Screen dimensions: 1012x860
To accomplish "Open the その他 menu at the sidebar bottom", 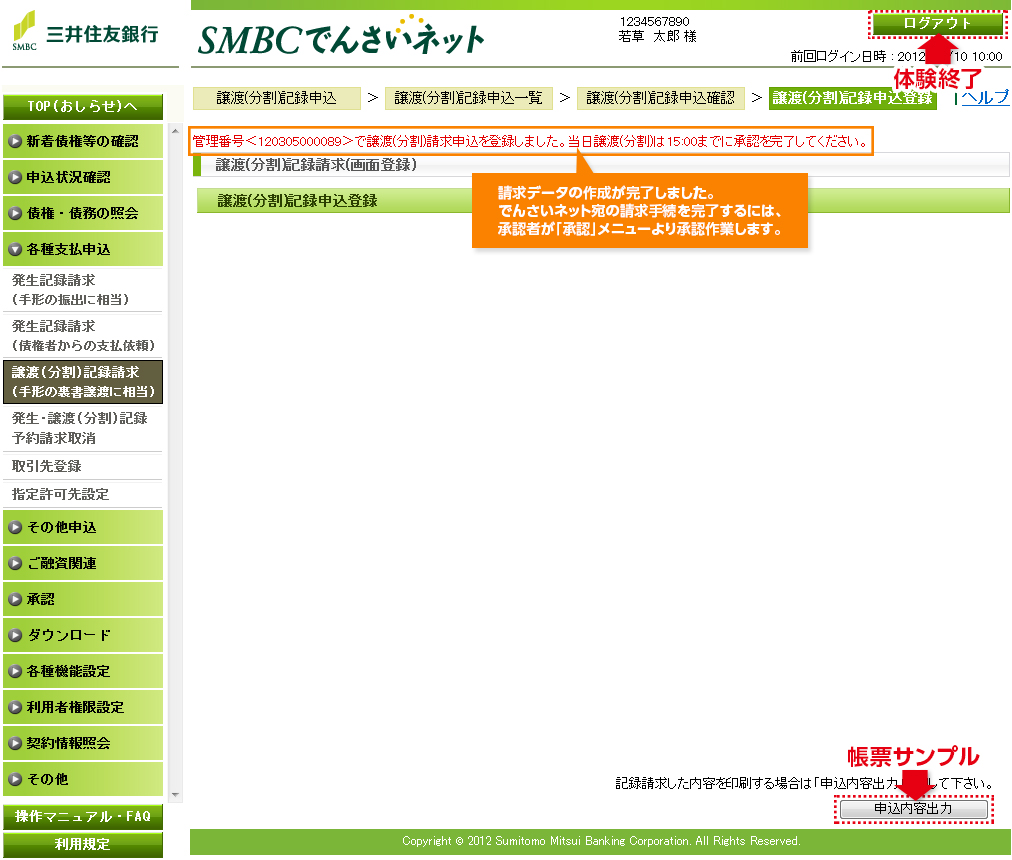I will click(x=83, y=779).
